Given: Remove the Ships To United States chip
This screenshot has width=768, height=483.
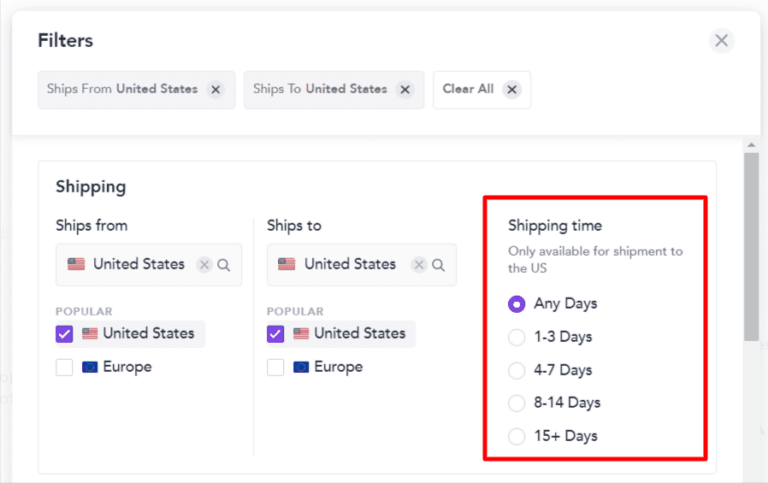Looking at the screenshot, I should click(405, 90).
